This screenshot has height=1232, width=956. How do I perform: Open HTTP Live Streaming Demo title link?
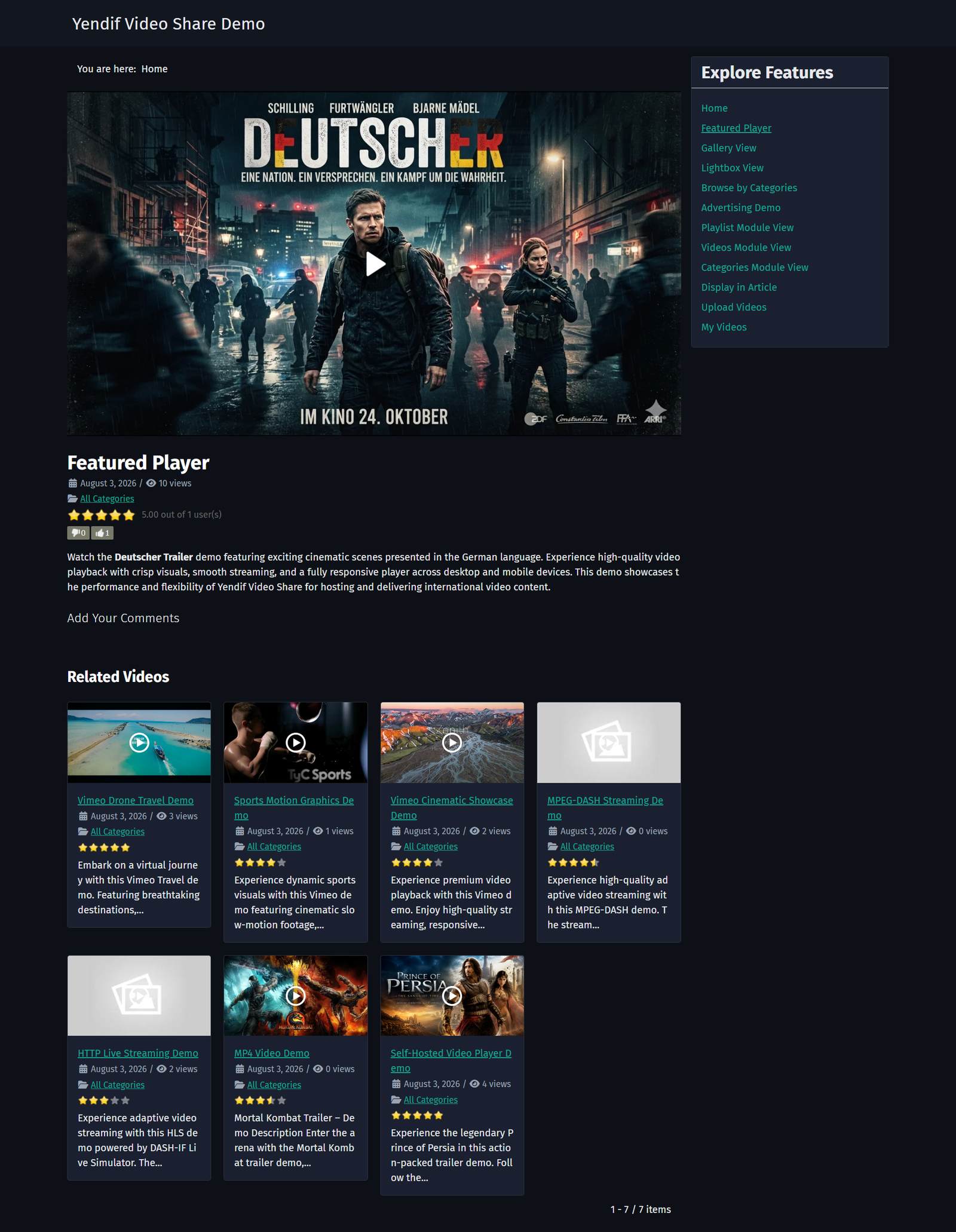(138, 1053)
